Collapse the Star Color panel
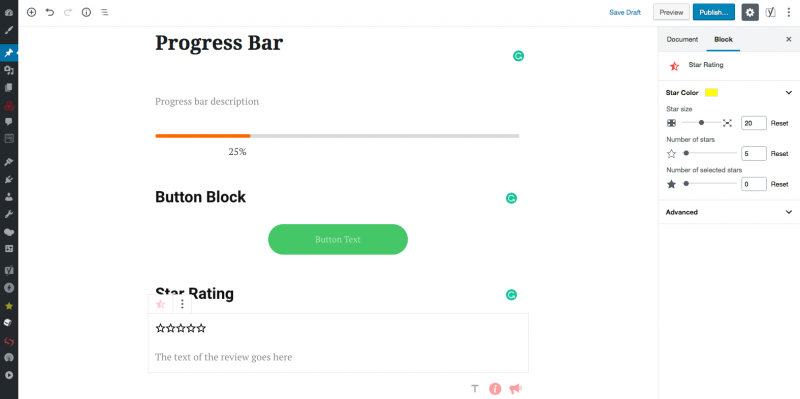Viewport: 800px width, 399px height. pyautogui.click(x=789, y=92)
